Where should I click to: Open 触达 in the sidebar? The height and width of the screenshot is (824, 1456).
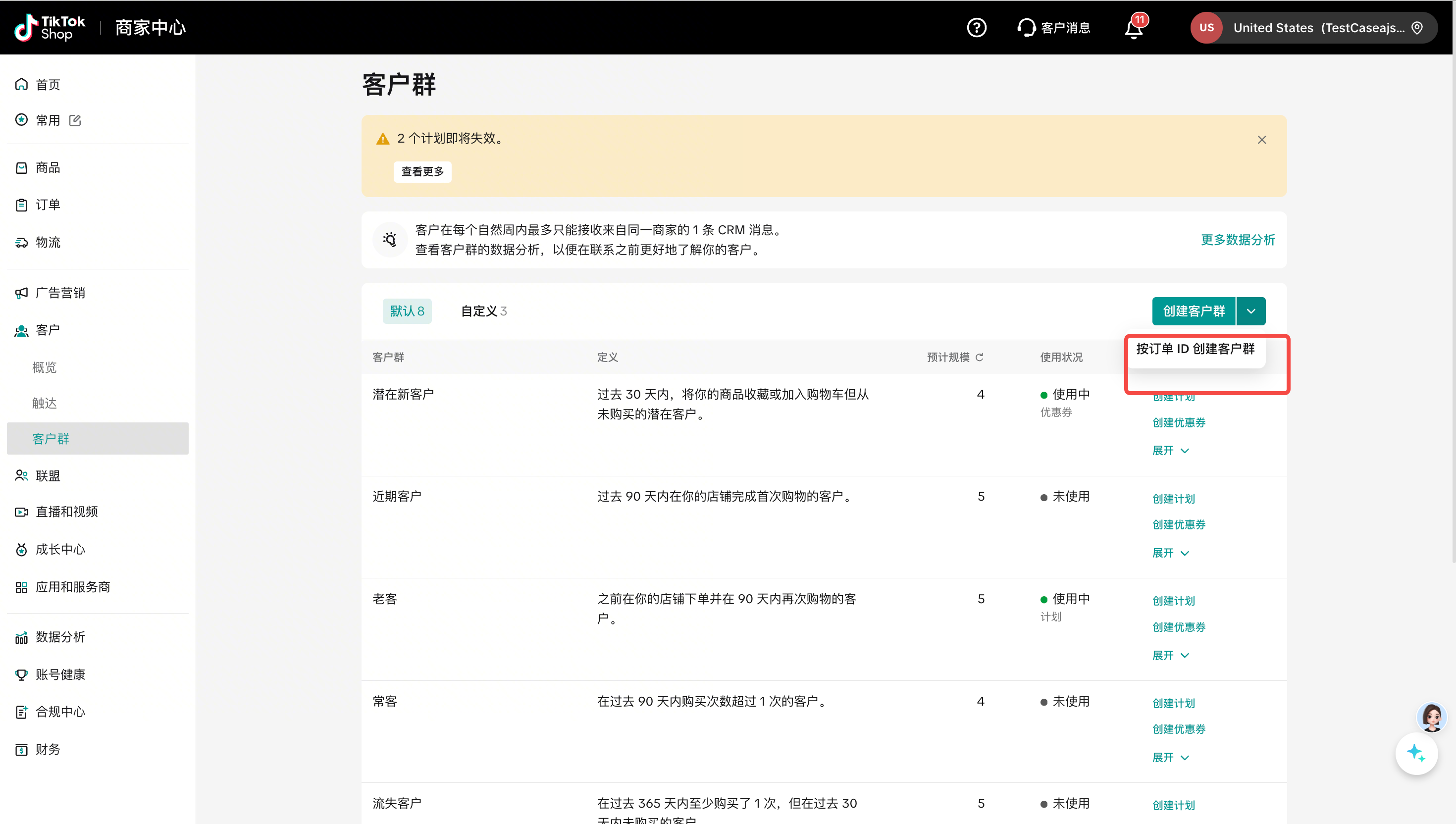tap(45, 403)
